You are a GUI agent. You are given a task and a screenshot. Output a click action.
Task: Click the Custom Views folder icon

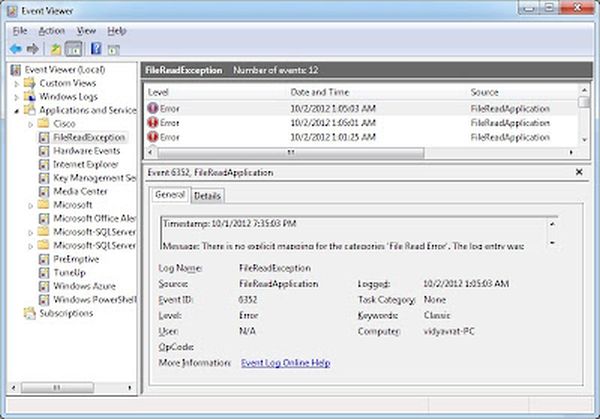(29, 83)
